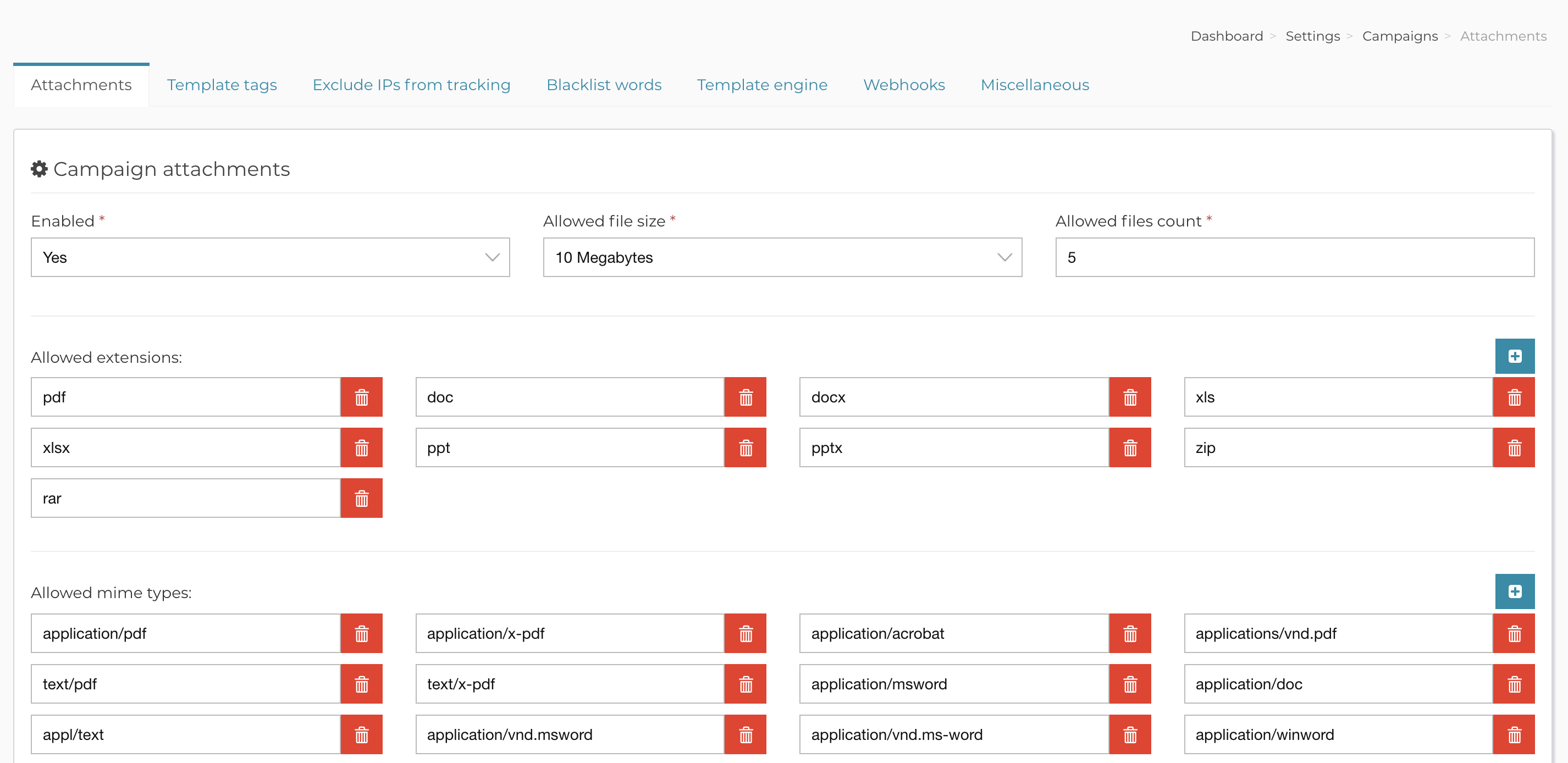Edit the Allowed files count field
Screen dimensions: 1568x763
pos(1295,257)
